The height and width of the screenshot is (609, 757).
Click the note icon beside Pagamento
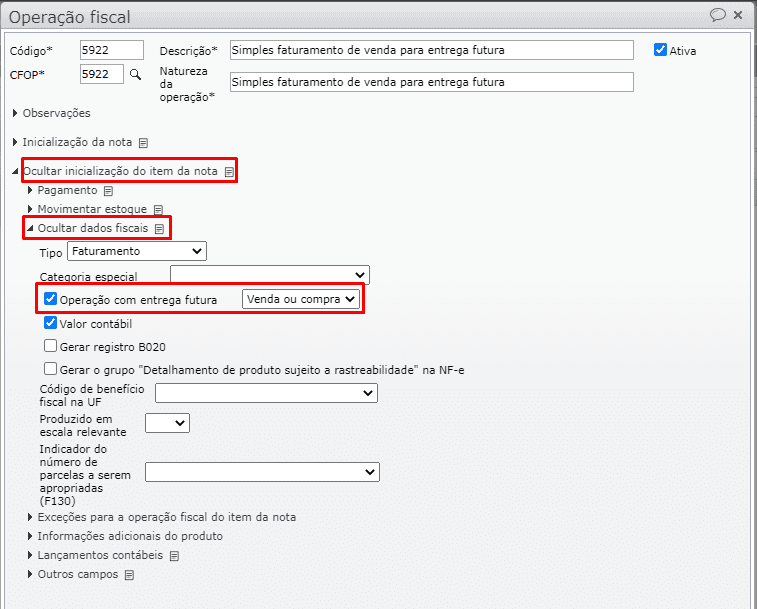(x=108, y=190)
